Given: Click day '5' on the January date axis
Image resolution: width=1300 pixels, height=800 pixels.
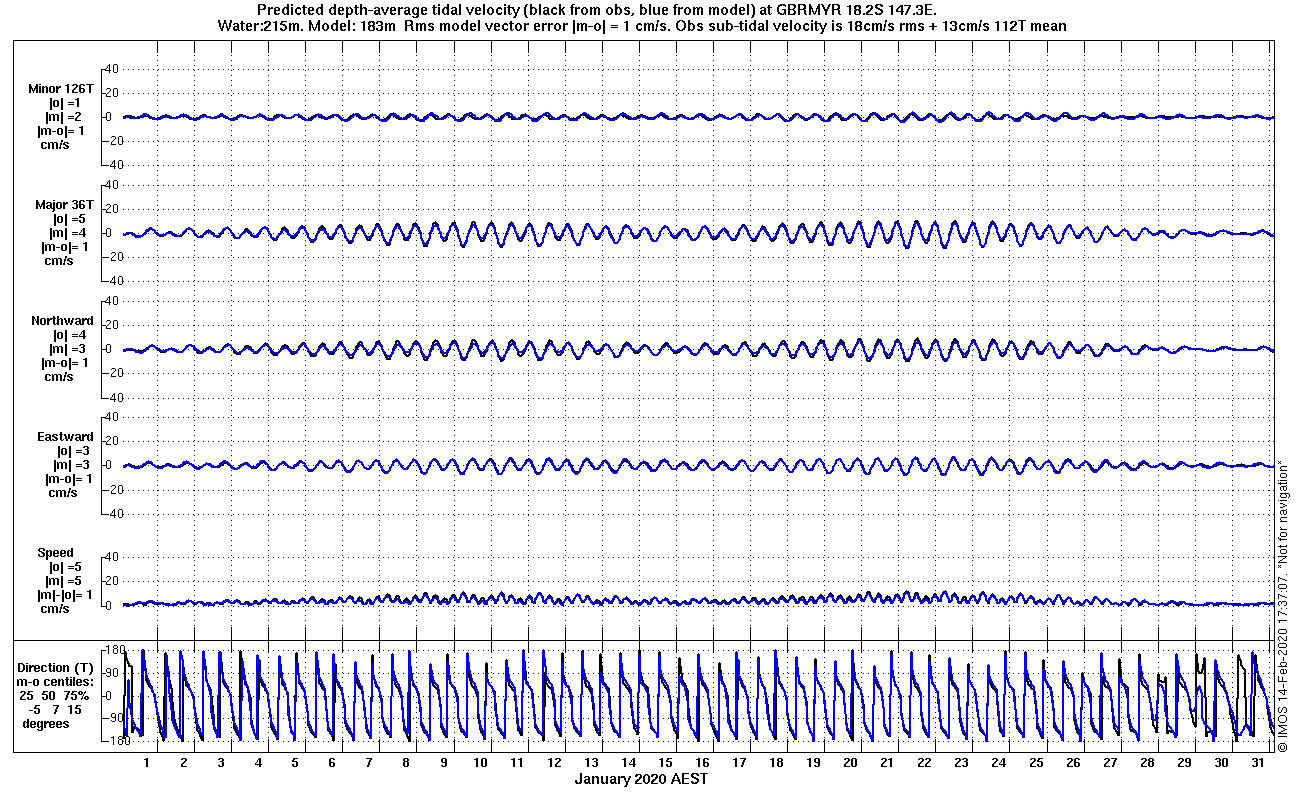Looking at the screenshot, I should point(295,762).
